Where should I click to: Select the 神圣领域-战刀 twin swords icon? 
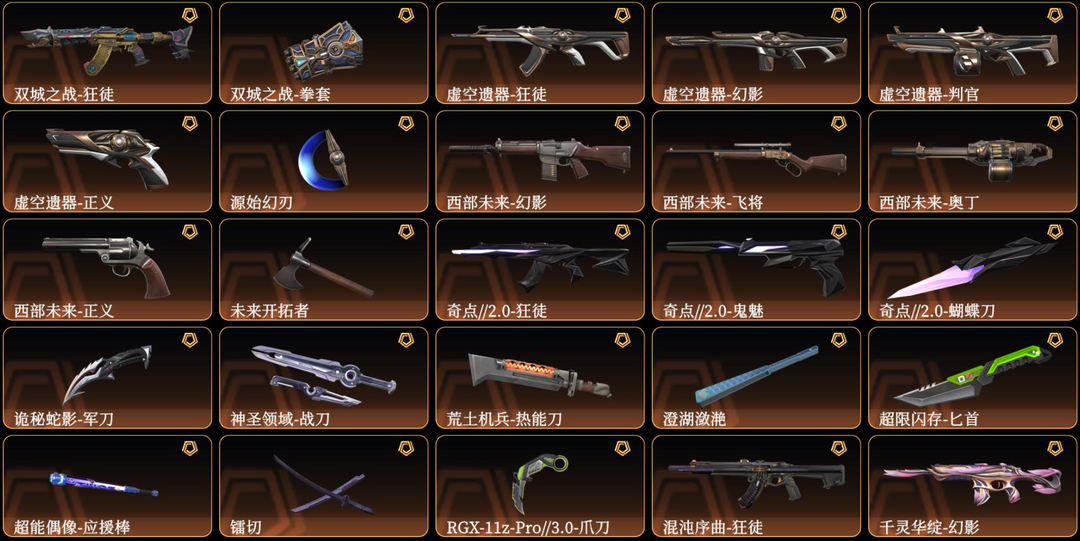pos(324,376)
